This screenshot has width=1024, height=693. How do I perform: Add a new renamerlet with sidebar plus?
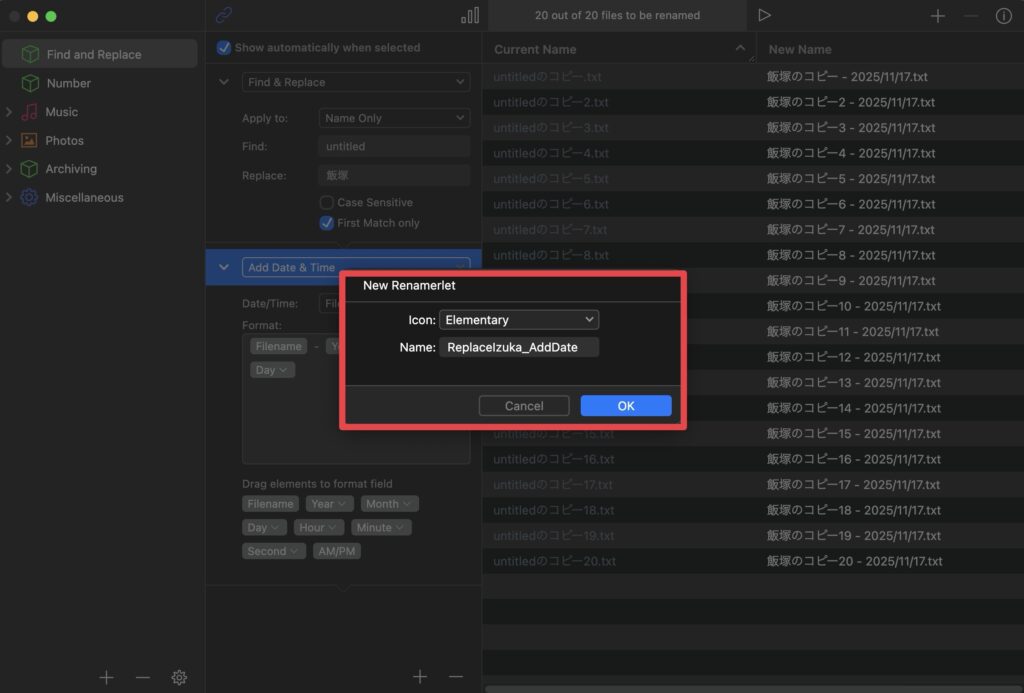106,677
